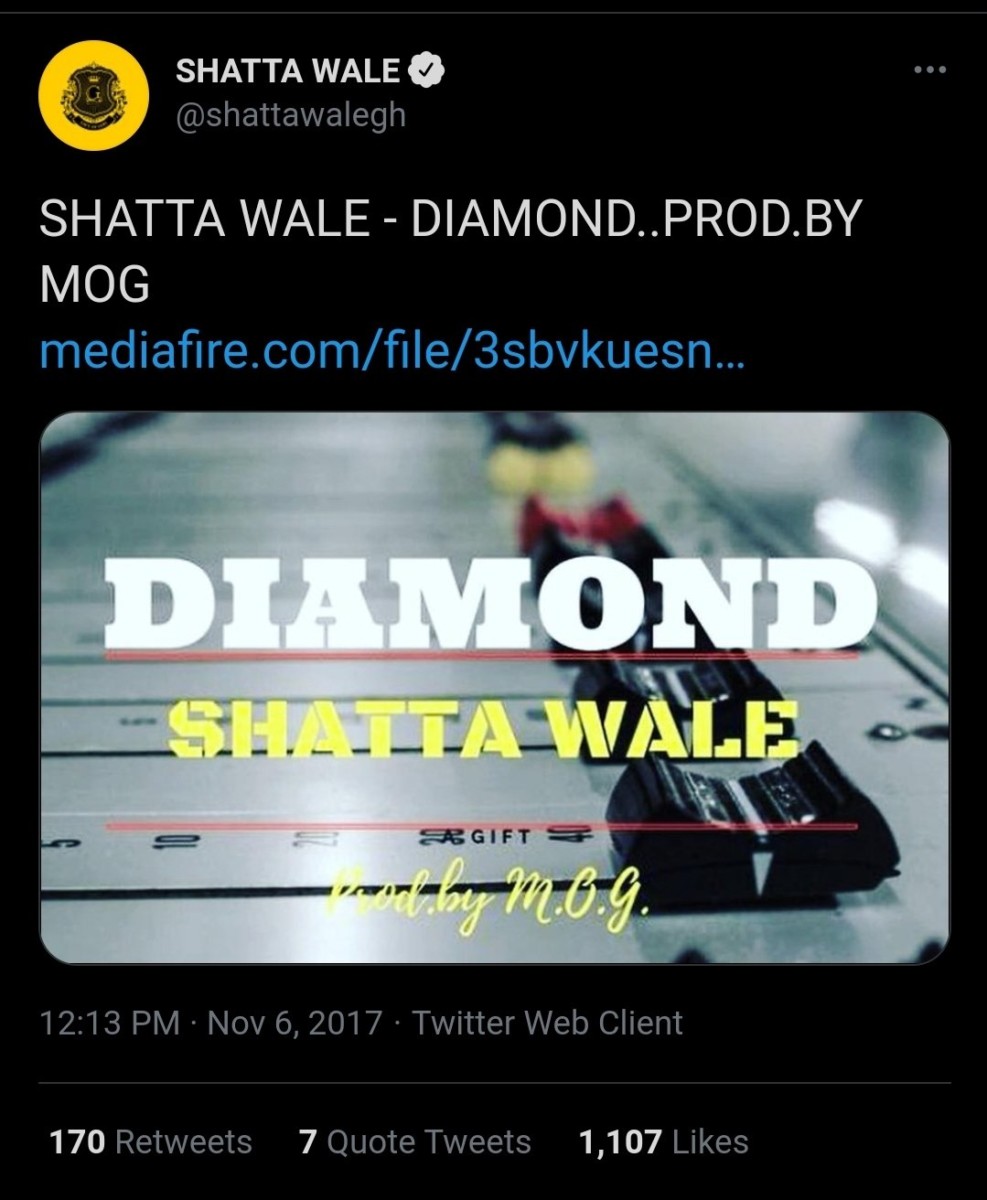The image size is (987, 1200).
Task: Open the mediafire.com file link
Action: pos(392,351)
